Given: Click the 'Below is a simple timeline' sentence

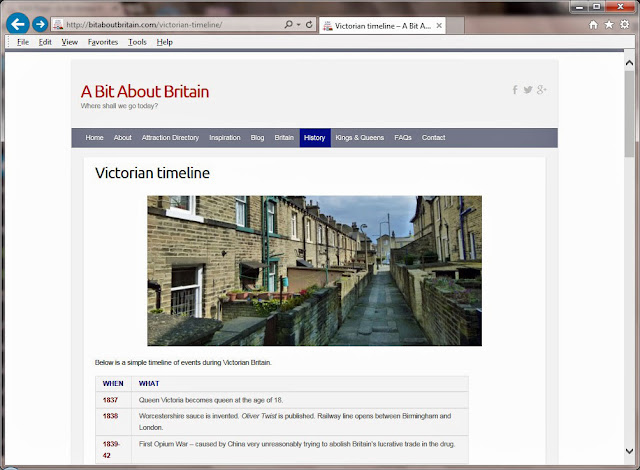Looking at the screenshot, I should [x=183, y=362].
